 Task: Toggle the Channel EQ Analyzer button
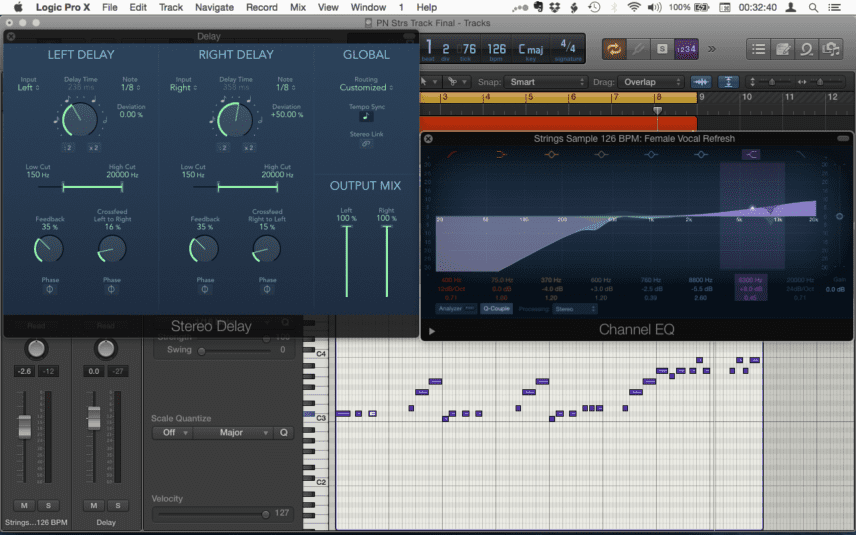click(456, 309)
